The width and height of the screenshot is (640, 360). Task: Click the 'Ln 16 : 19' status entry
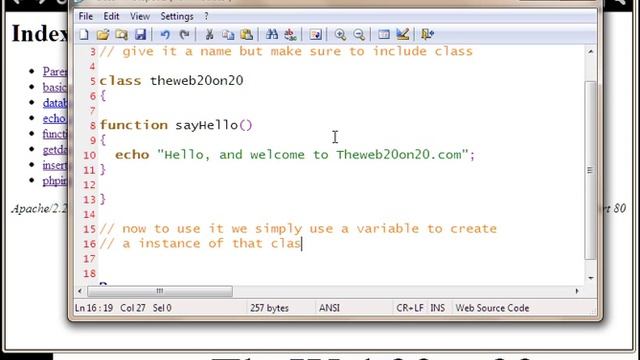(x=94, y=308)
